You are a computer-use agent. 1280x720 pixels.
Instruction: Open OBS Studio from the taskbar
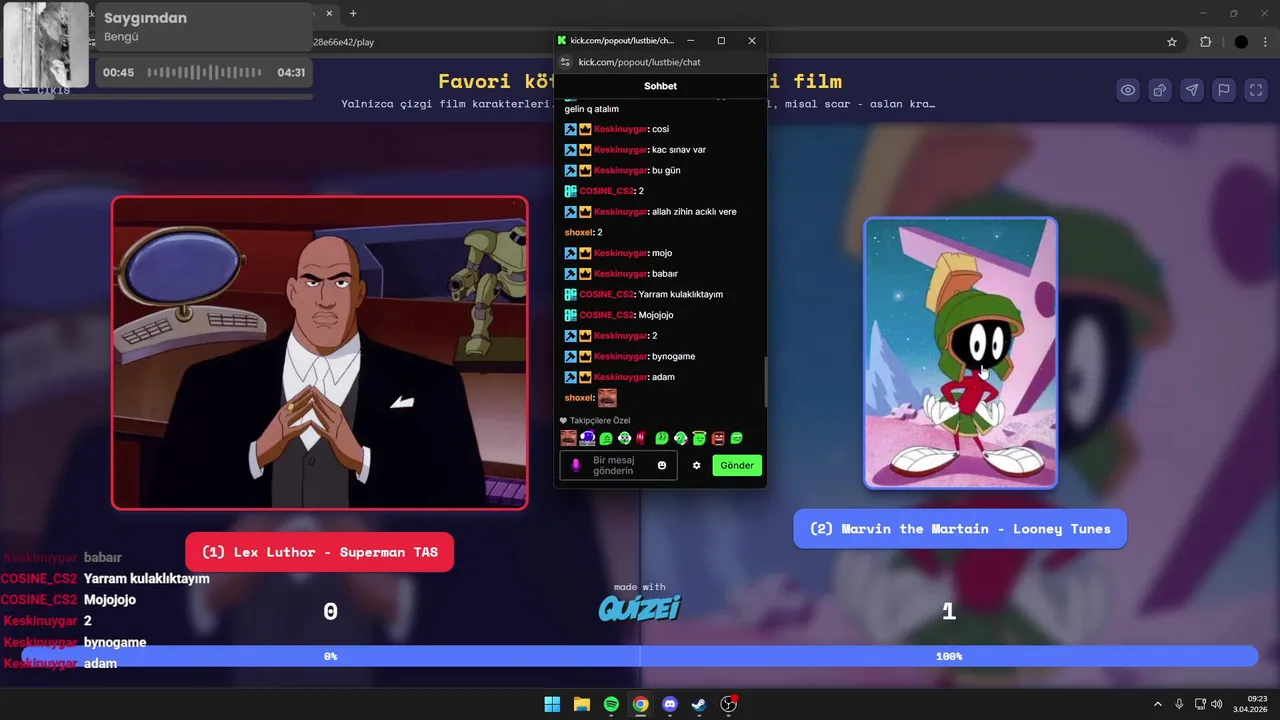[729, 704]
